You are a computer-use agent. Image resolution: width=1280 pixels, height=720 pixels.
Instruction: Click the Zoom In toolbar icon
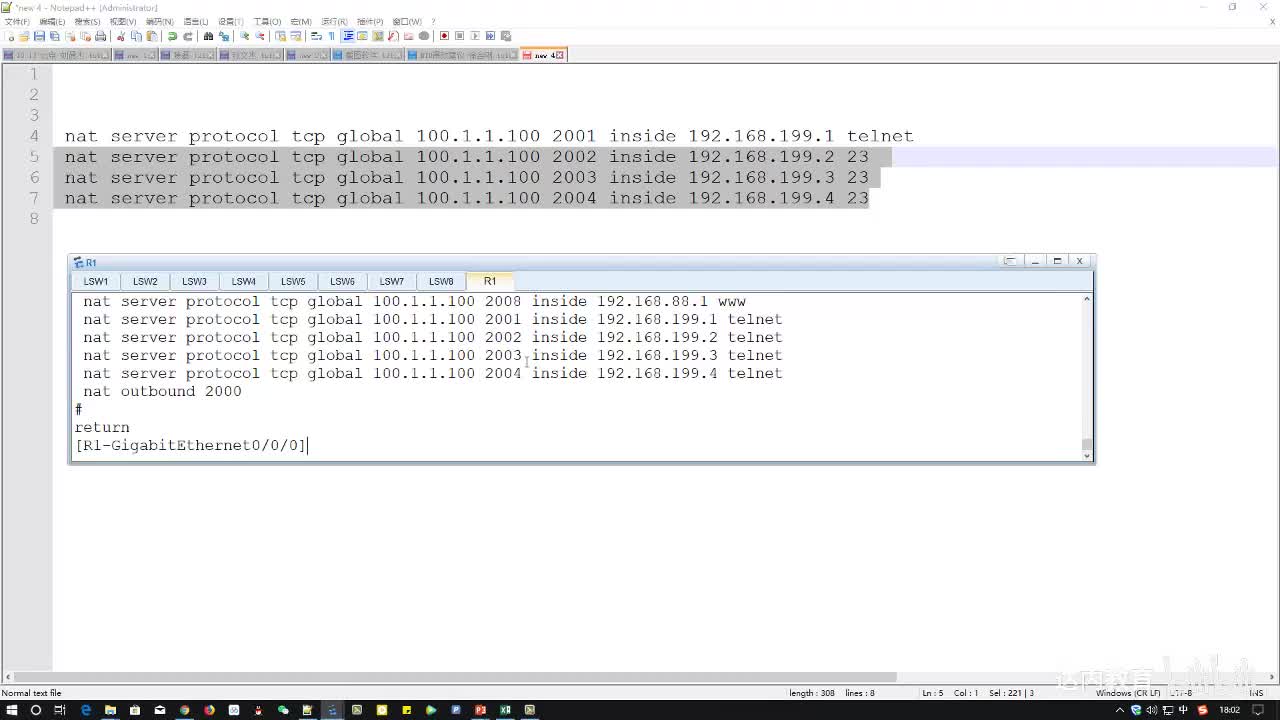(x=244, y=36)
